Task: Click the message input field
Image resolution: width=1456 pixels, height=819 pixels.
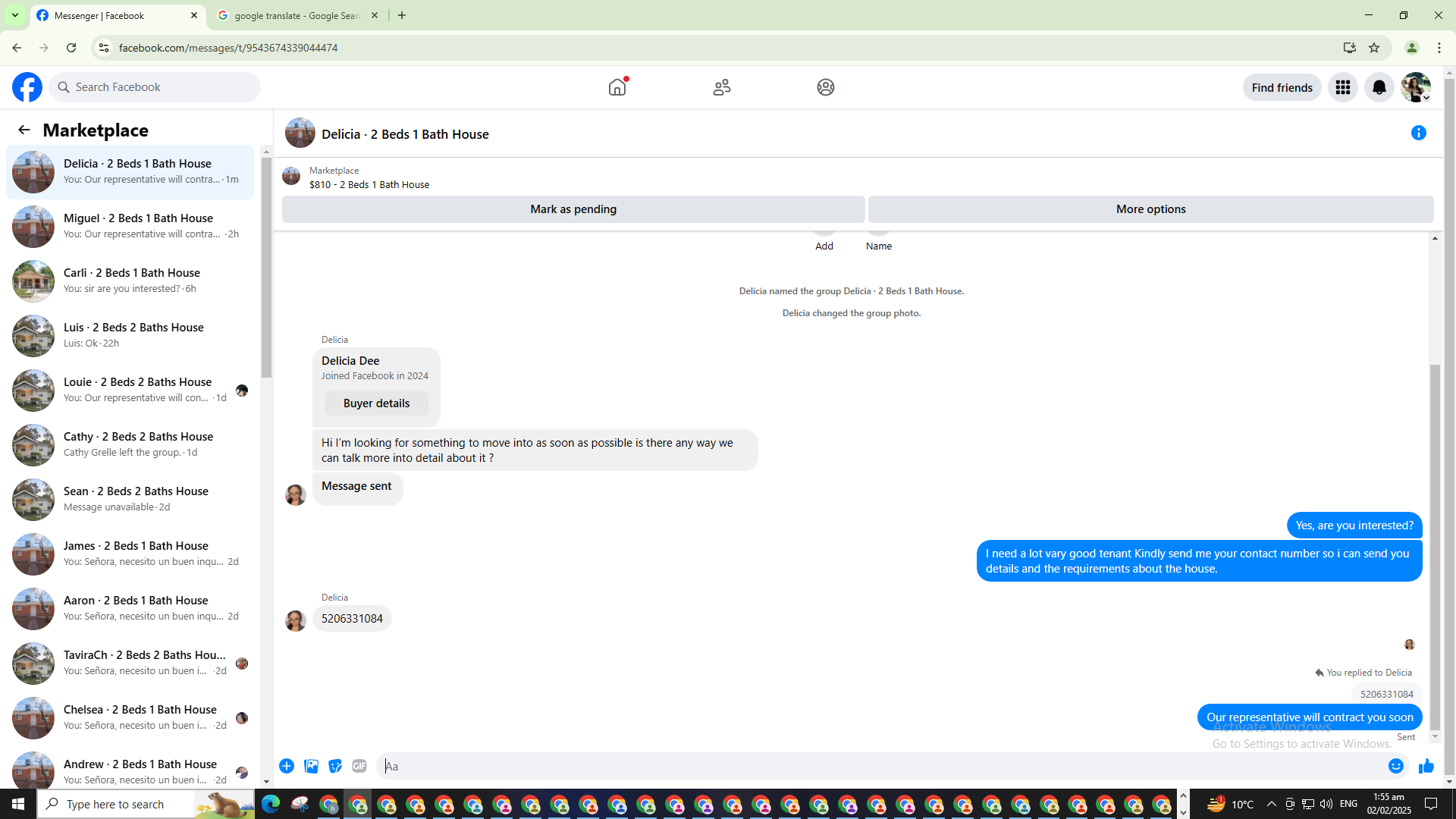Action: (880, 766)
